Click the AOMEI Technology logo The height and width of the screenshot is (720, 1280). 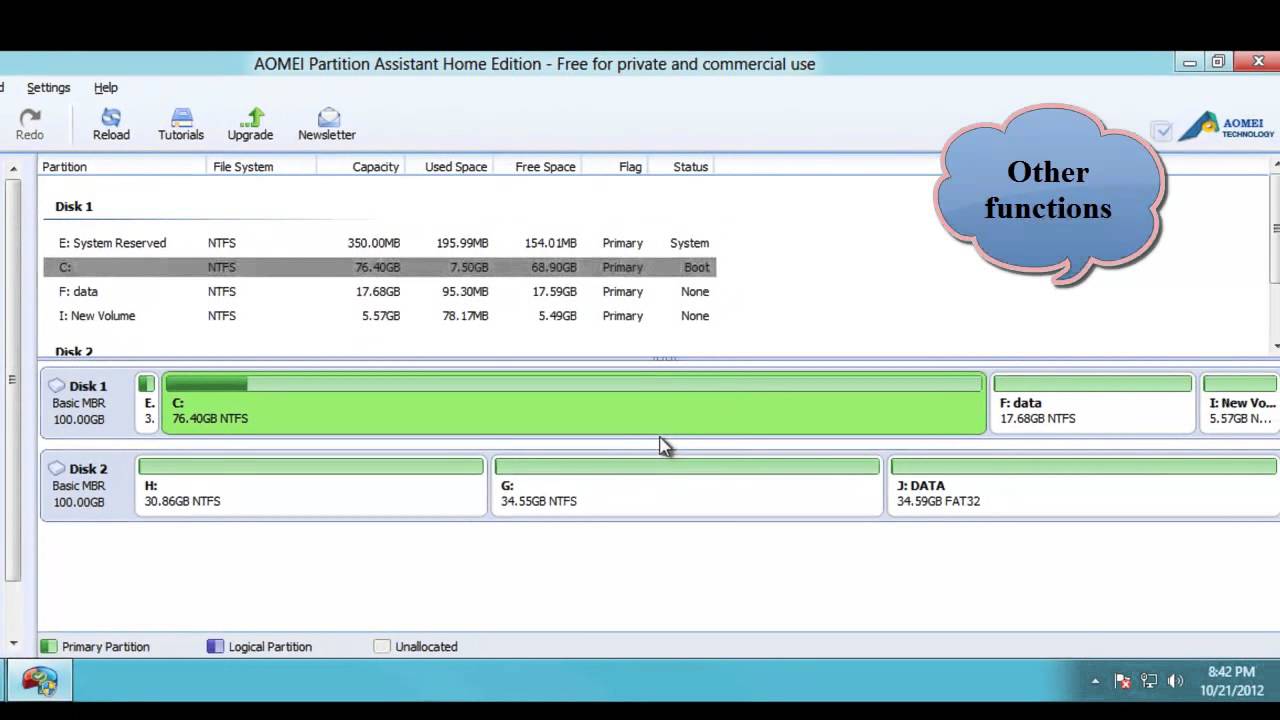(x=1227, y=128)
